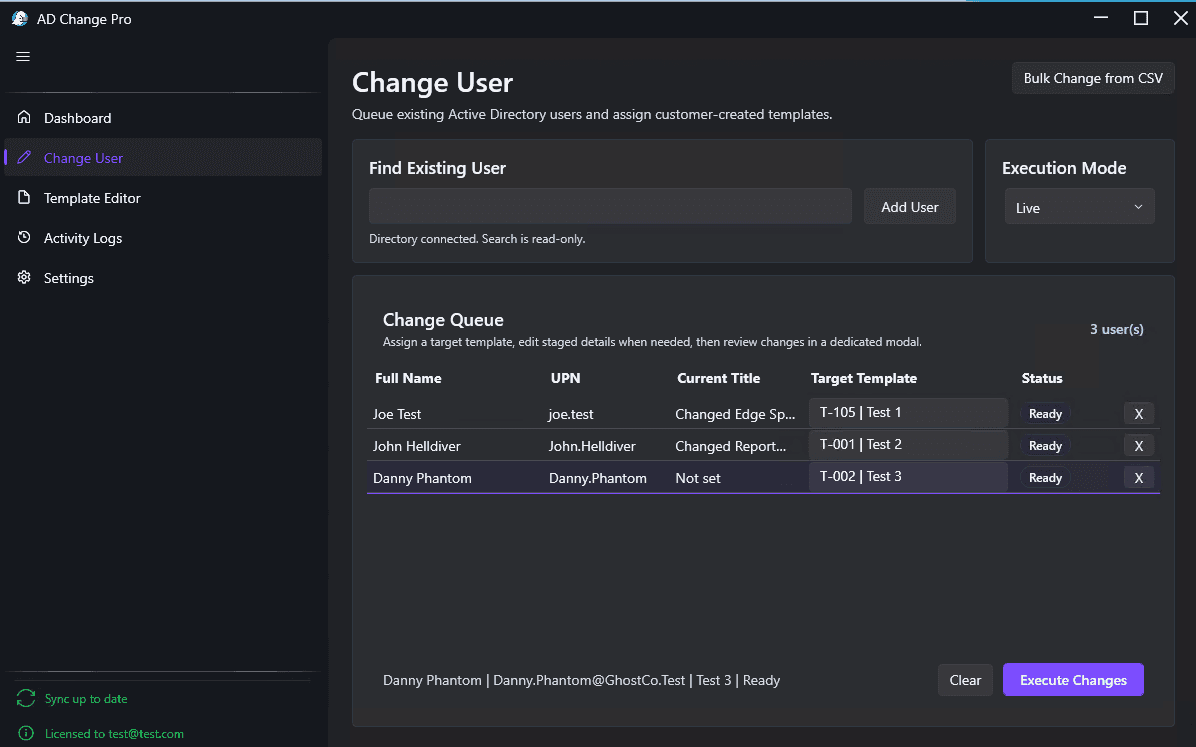Click the Dashboard home icon
1196x747 pixels.
pos(24,118)
